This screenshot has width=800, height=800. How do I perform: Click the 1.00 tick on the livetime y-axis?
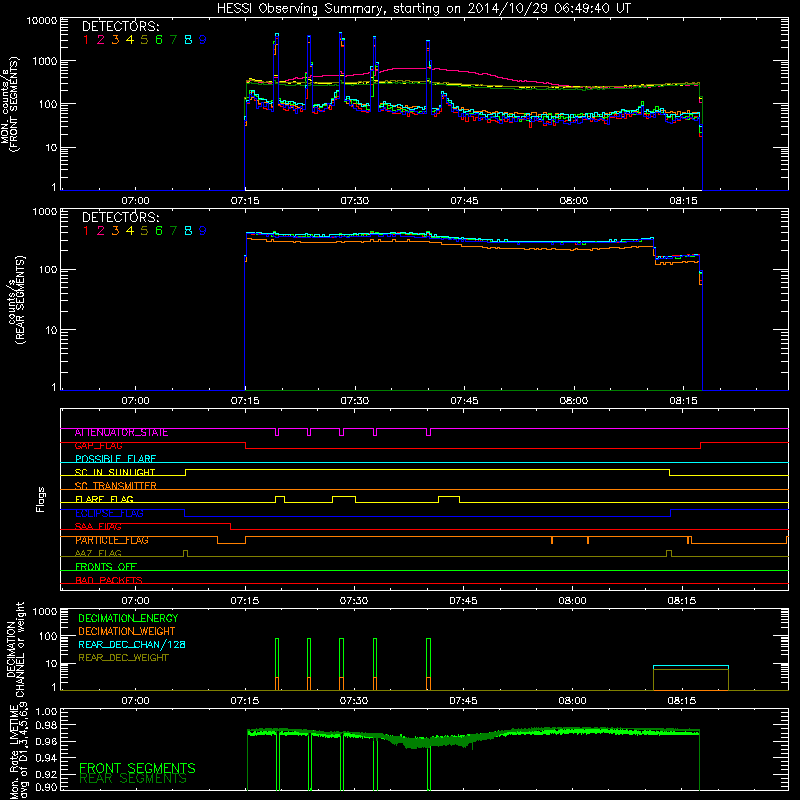pos(46,712)
